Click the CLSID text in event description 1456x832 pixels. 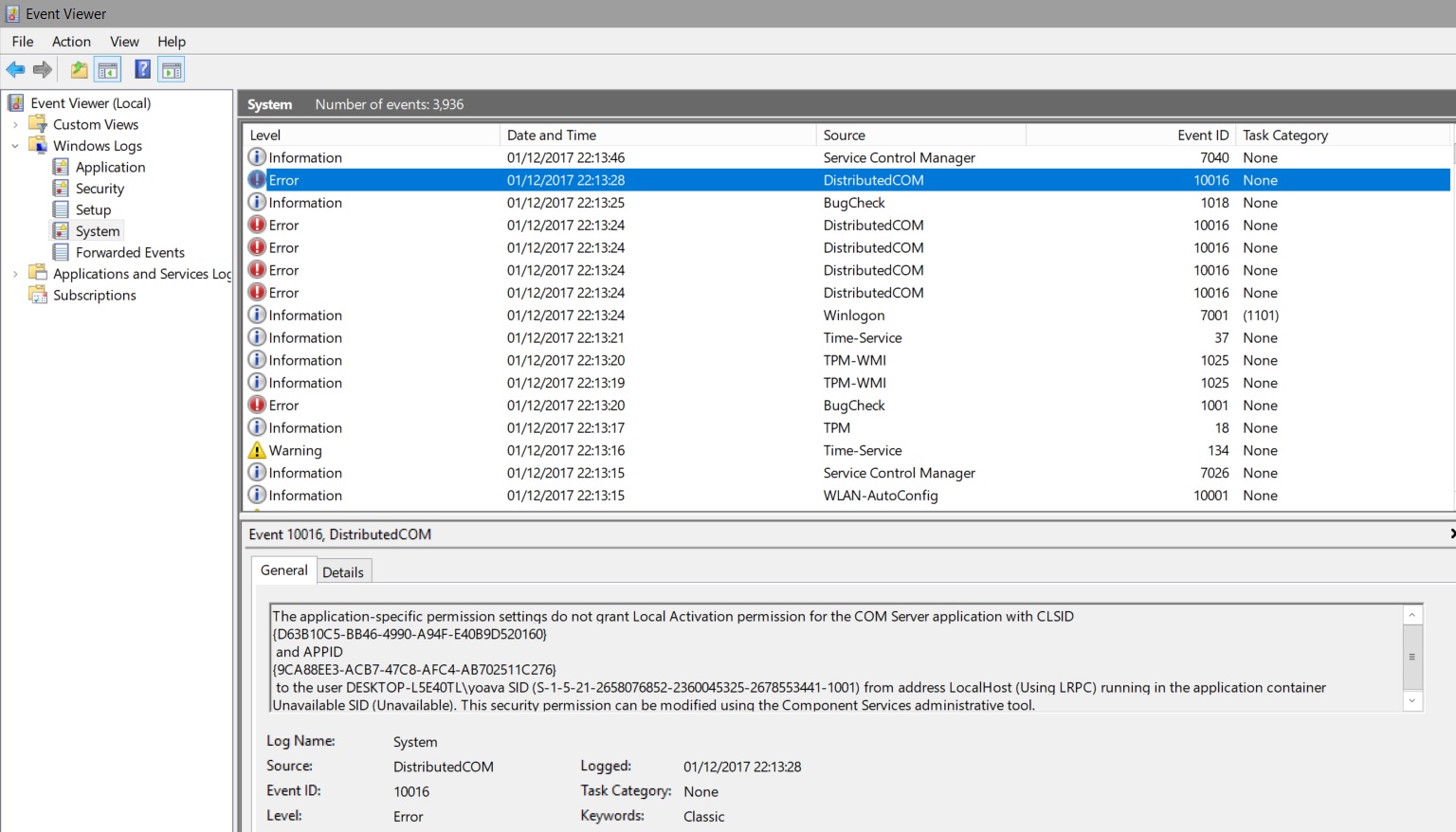[x=409, y=634]
